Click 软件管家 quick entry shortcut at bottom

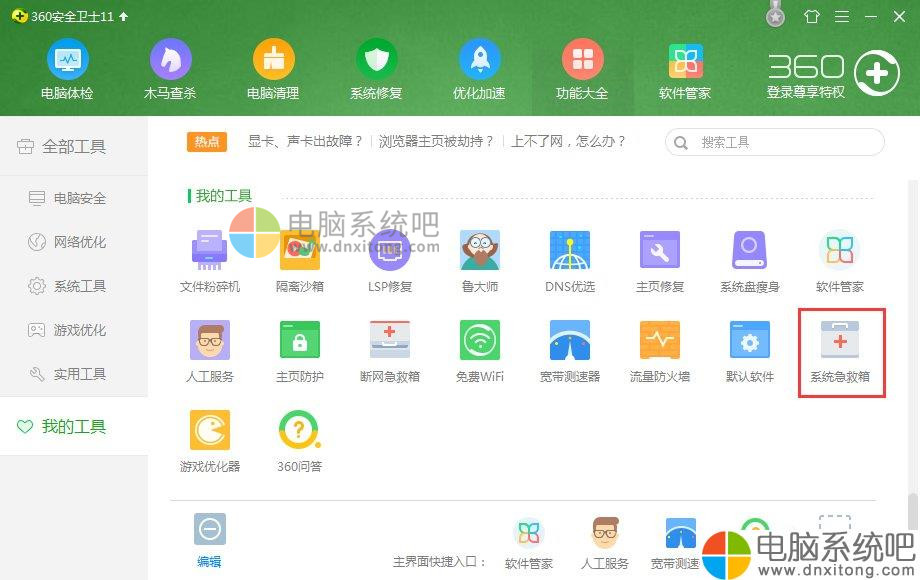coord(529,545)
